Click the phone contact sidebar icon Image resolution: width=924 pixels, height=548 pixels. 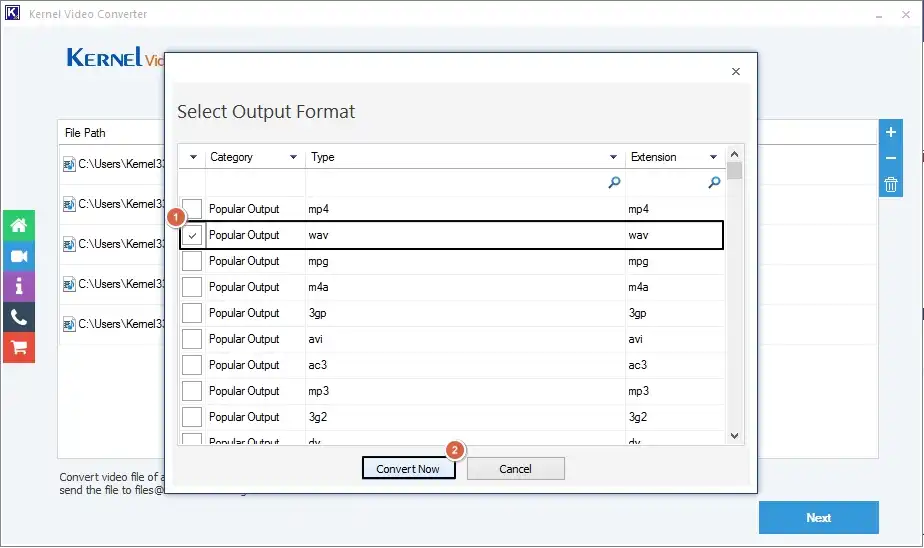click(19, 318)
